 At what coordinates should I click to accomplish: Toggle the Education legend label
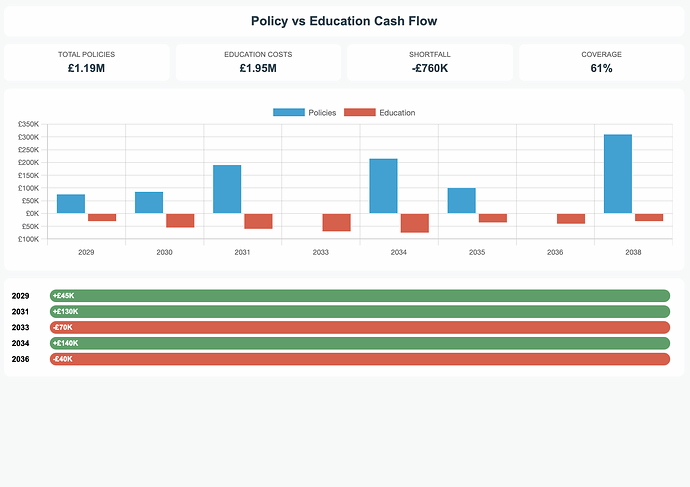[397, 113]
